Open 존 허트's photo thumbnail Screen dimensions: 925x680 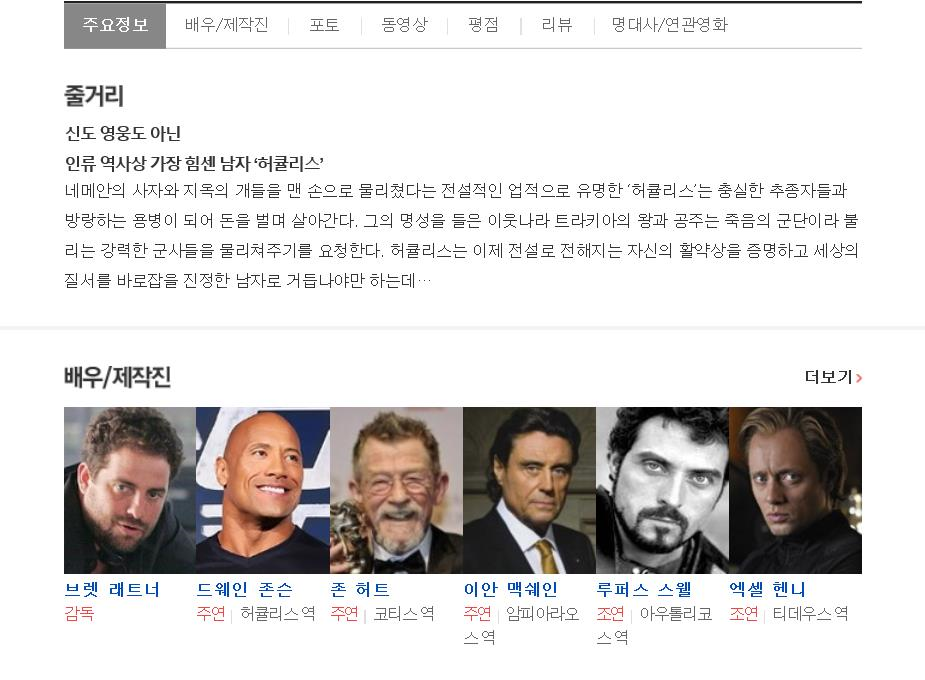point(396,490)
